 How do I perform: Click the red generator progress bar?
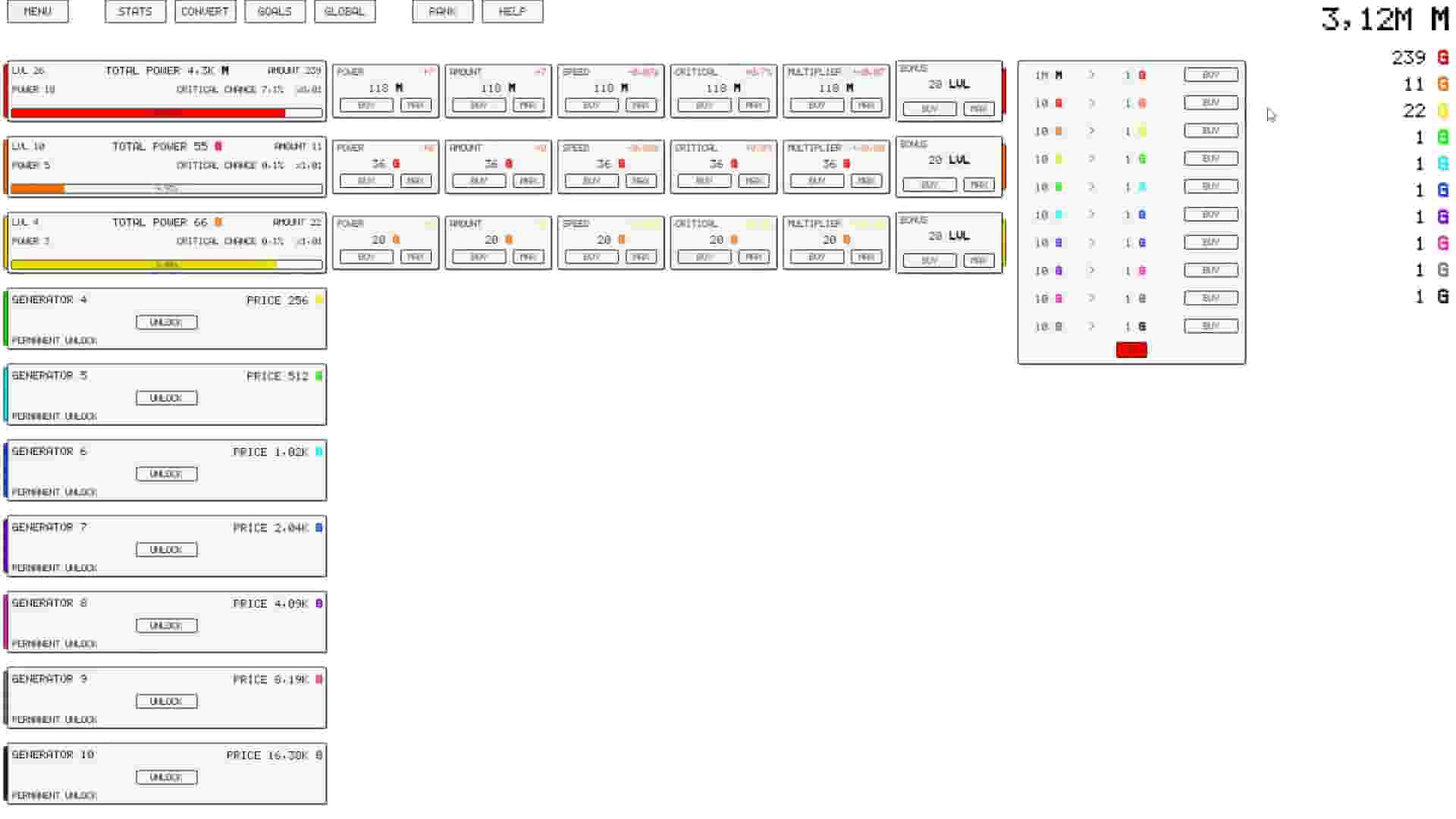[x=166, y=113]
